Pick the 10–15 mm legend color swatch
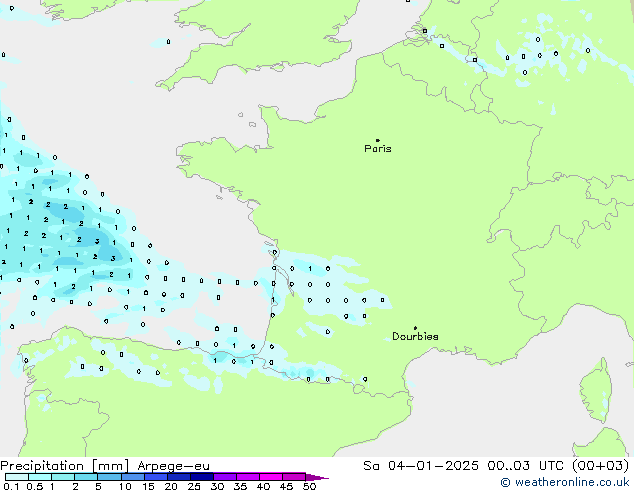 (132, 477)
